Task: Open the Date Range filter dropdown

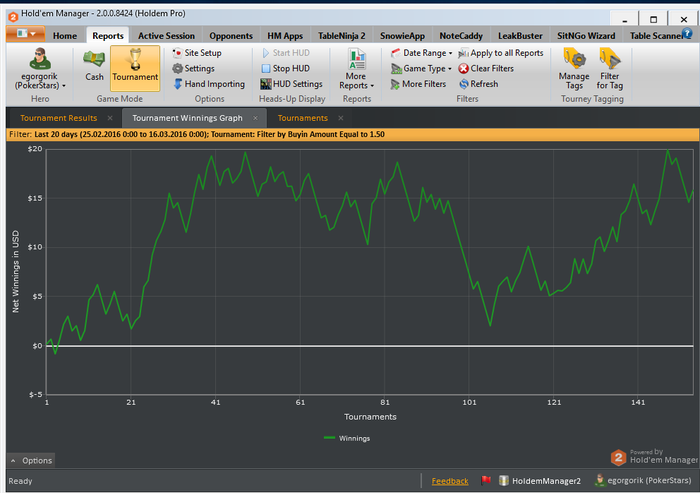Action: coord(421,53)
